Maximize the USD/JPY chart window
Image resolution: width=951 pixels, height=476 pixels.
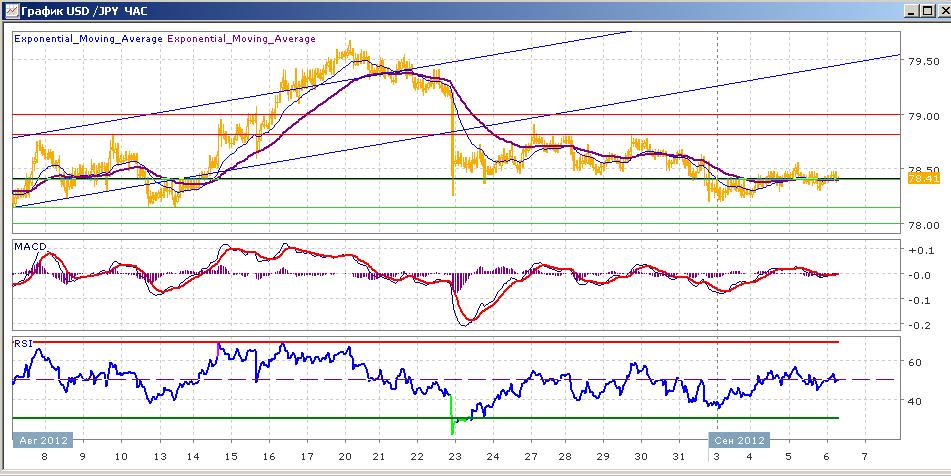[926, 10]
